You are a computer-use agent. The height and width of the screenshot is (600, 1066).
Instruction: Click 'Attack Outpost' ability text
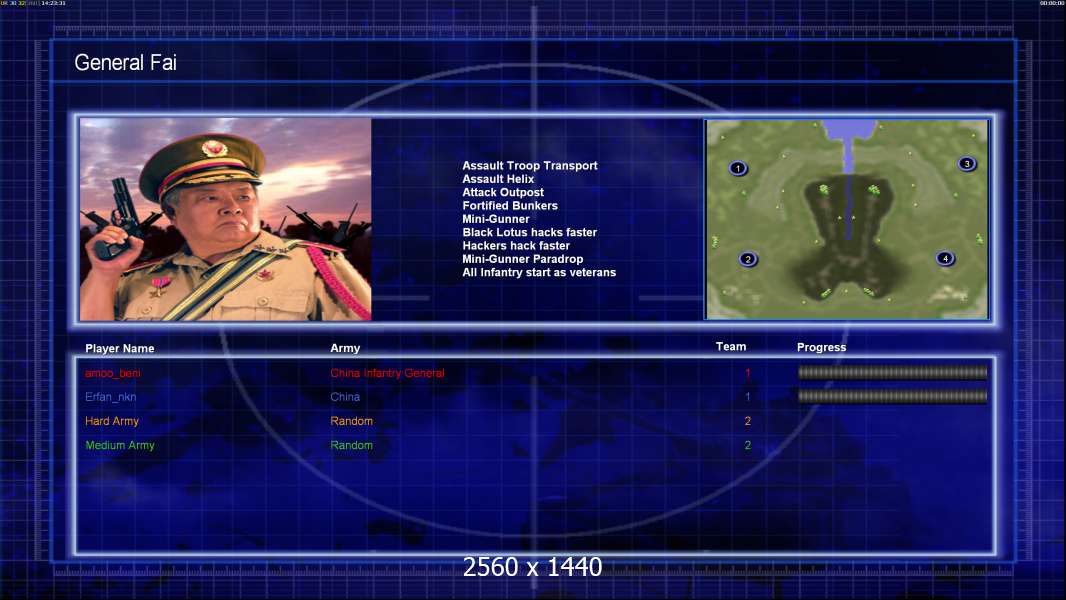[x=503, y=192]
